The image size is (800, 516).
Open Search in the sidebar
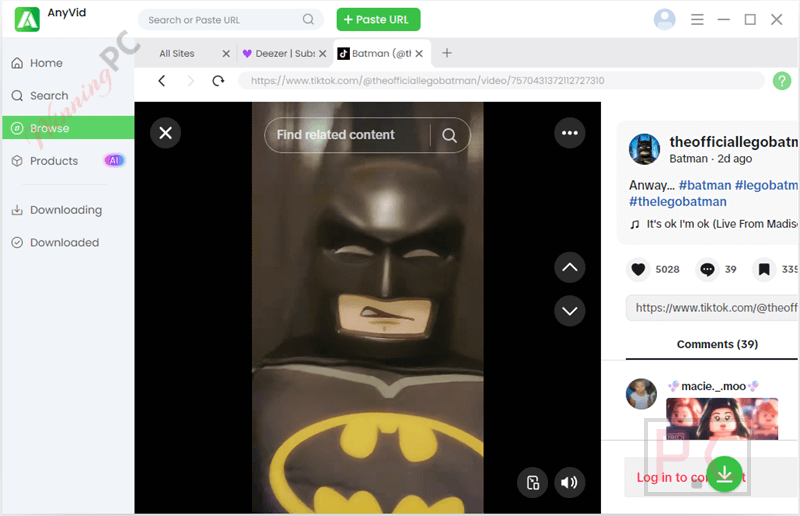68,95
